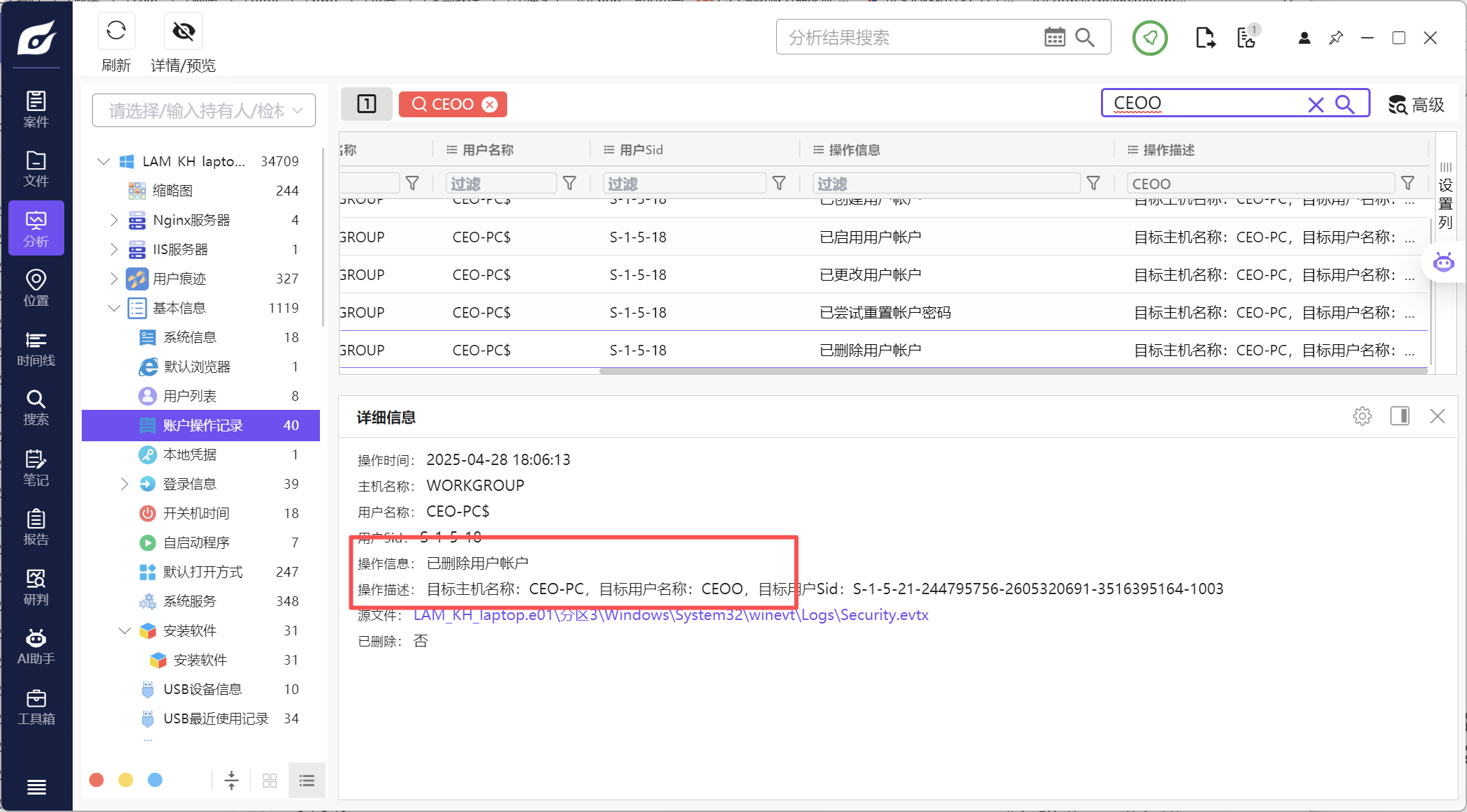Screen dimensions: 1467x812
Task: Remove the CEOO search filter chip
Action: (x=490, y=105)
